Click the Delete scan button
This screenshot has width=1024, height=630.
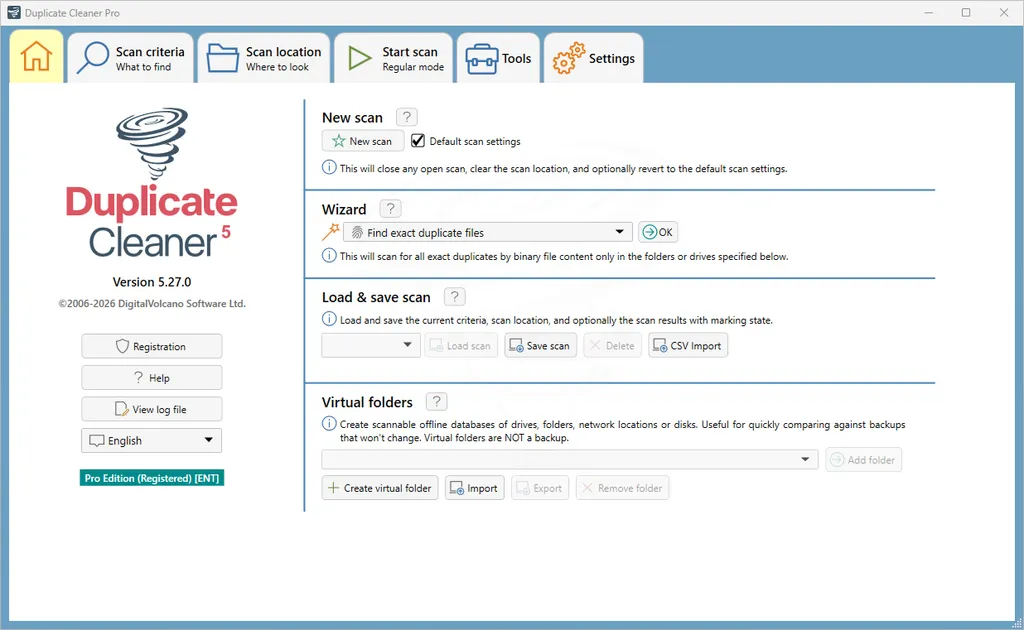(613, 345)
